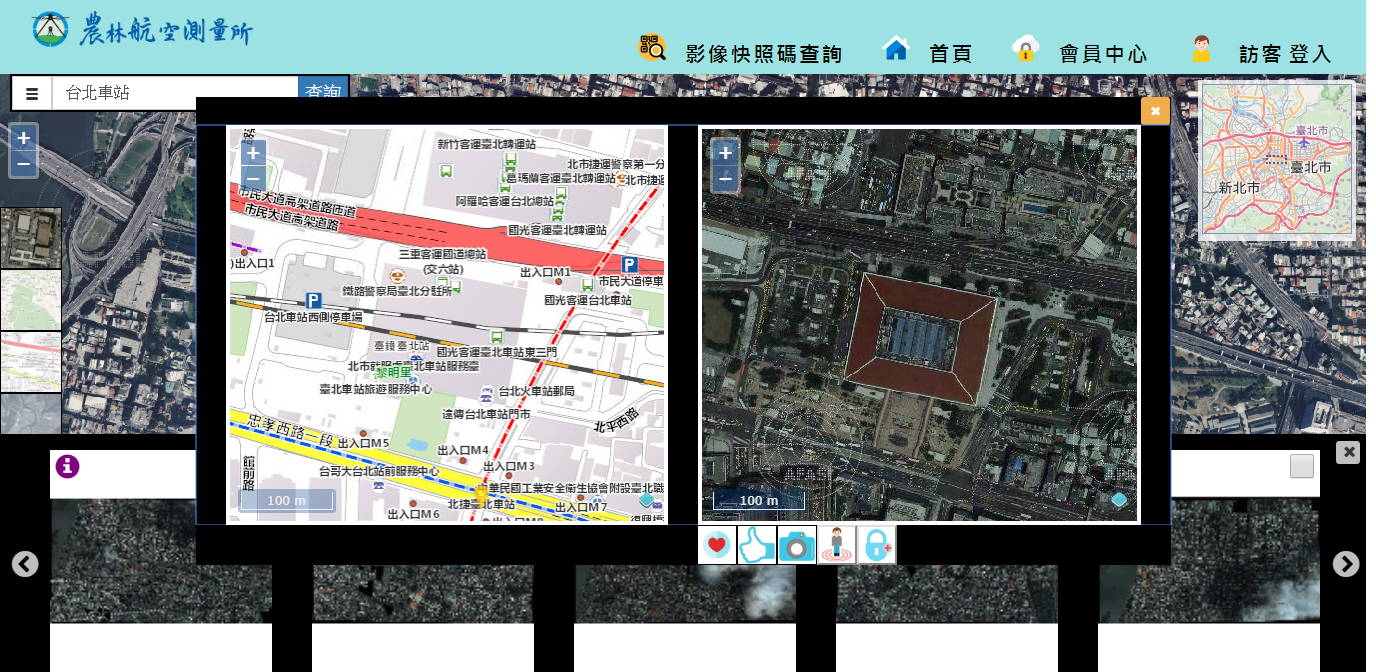This screenshot has width=1376, height=672.
Task: Show next images with right carousel arrow
Action: click(x=1346, y=564)
